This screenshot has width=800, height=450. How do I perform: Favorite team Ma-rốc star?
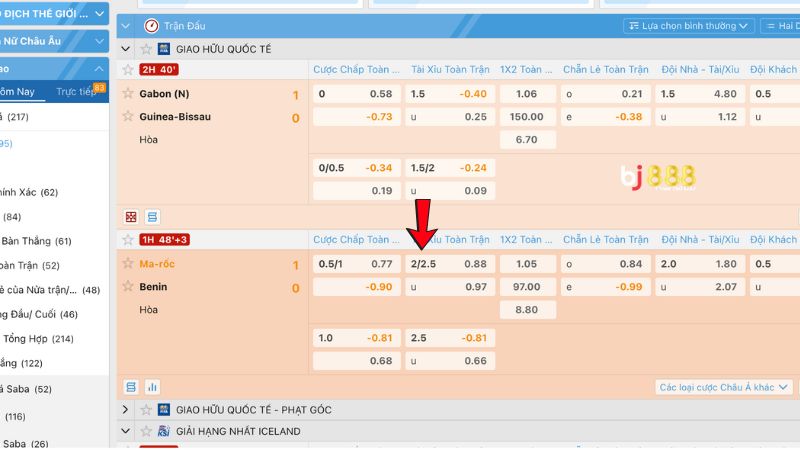point(128,263)
